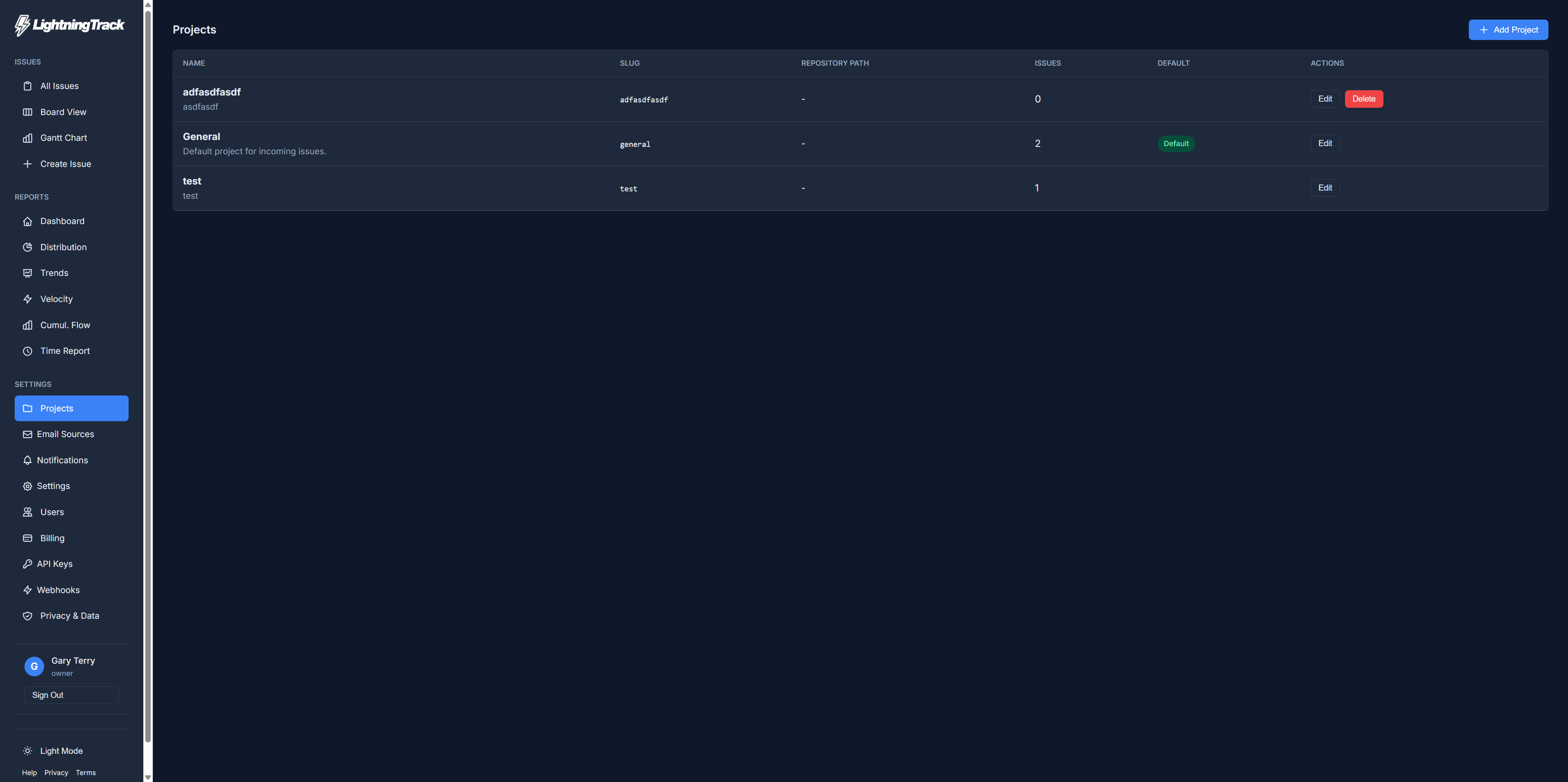This screenshot has width=1568, height=782.
Task: Open the Email Sources settings page
Action: click(x=65, y=434)
